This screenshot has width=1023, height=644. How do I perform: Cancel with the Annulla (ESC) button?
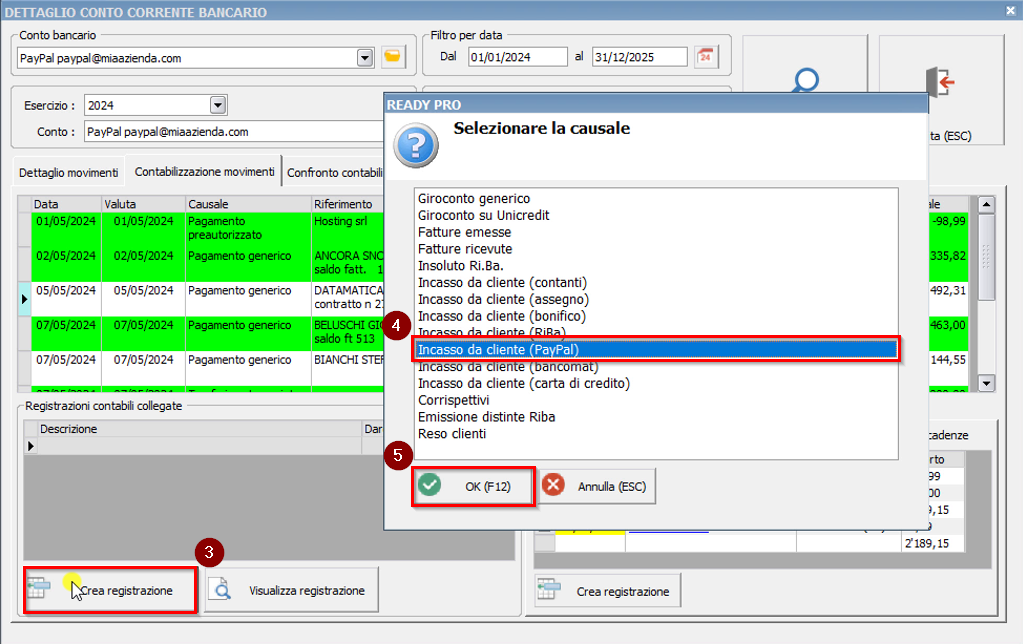[x=596, y=486]
